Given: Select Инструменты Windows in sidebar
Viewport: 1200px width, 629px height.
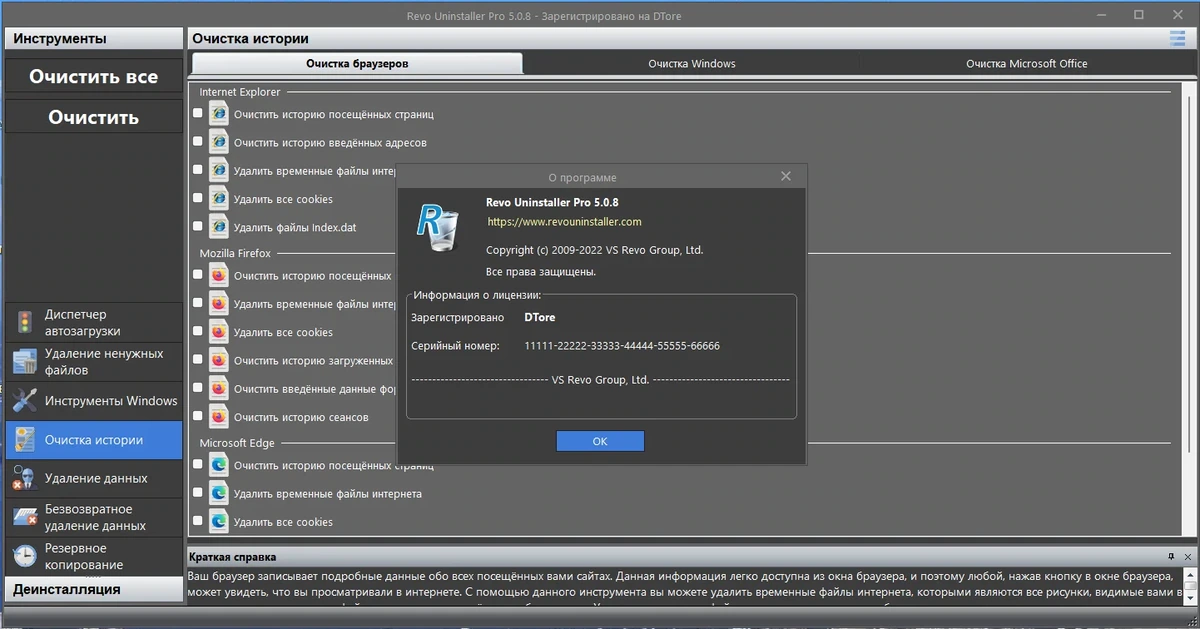Looking at the screenshot, I should pyautogui.click(x=94, y=401).
